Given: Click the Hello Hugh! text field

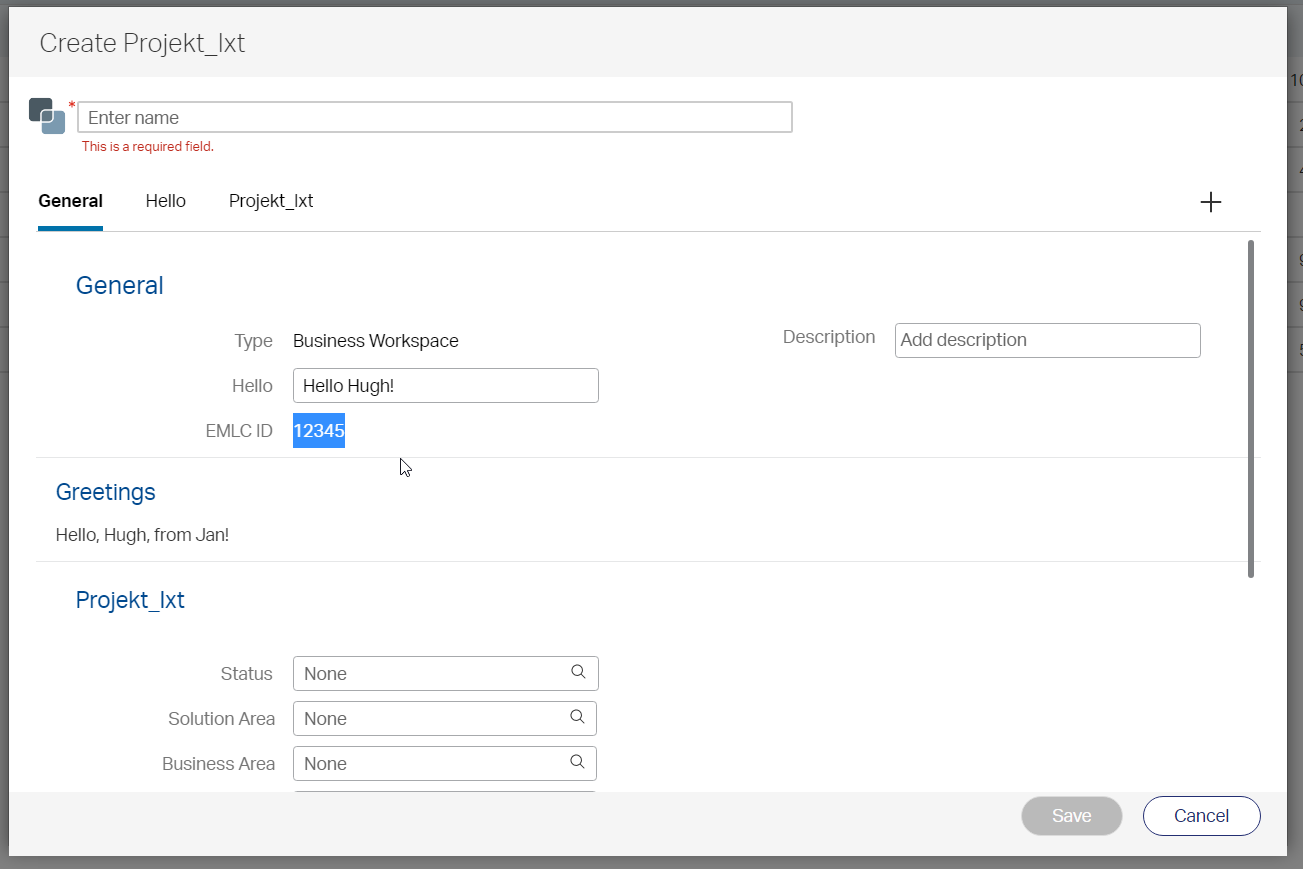Looking at the screenshot, I should point(446,386).
